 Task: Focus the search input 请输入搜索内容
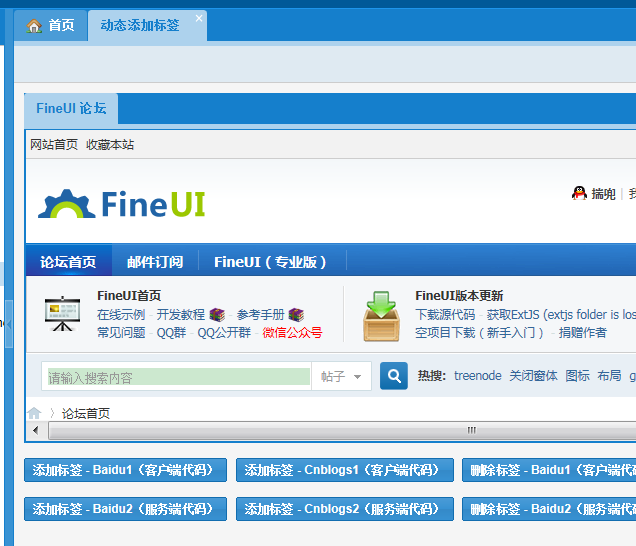pyautogui.click(x=176, y=376)
